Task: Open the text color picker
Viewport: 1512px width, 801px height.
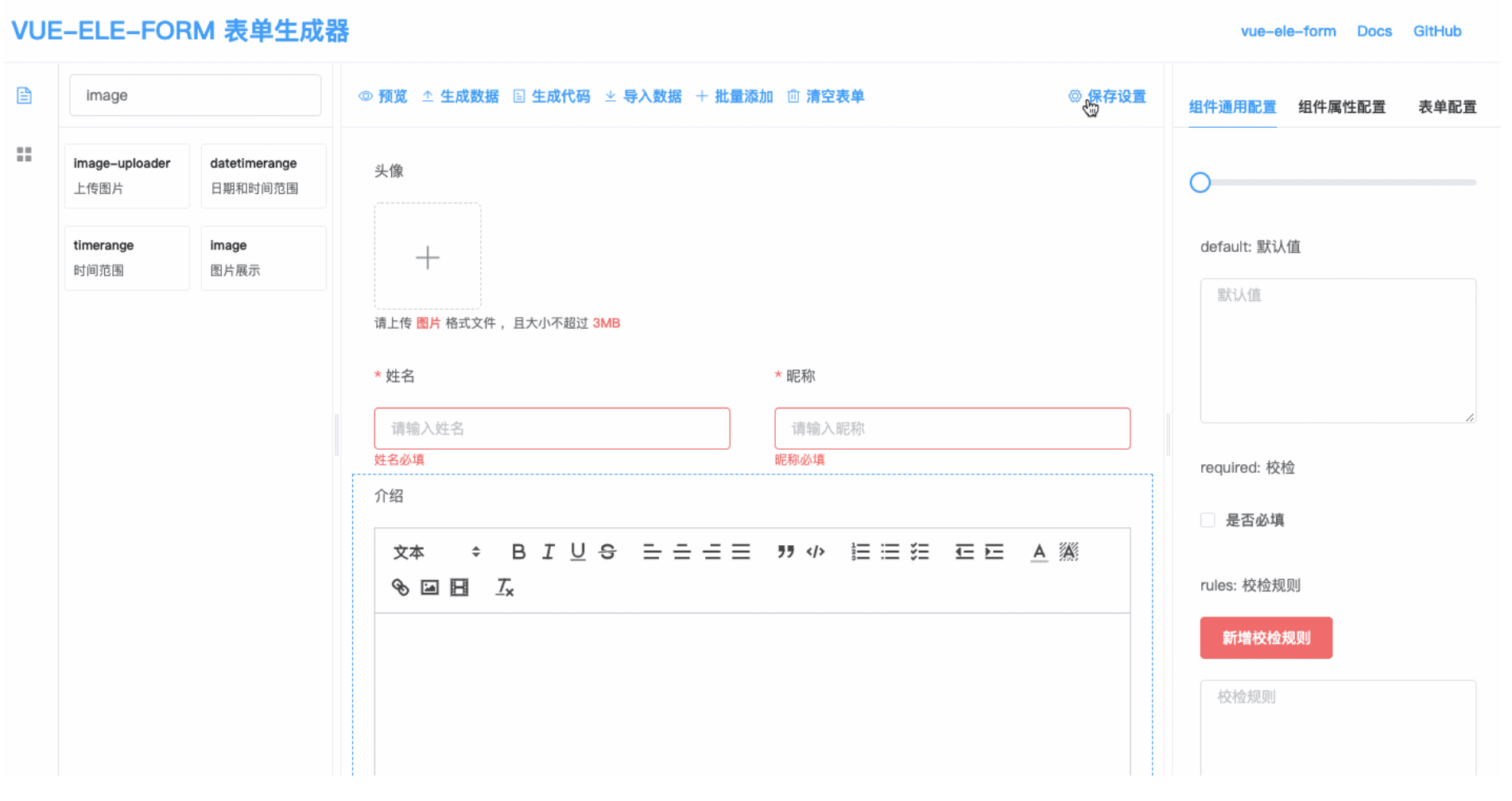Action: coord(1038,551)
